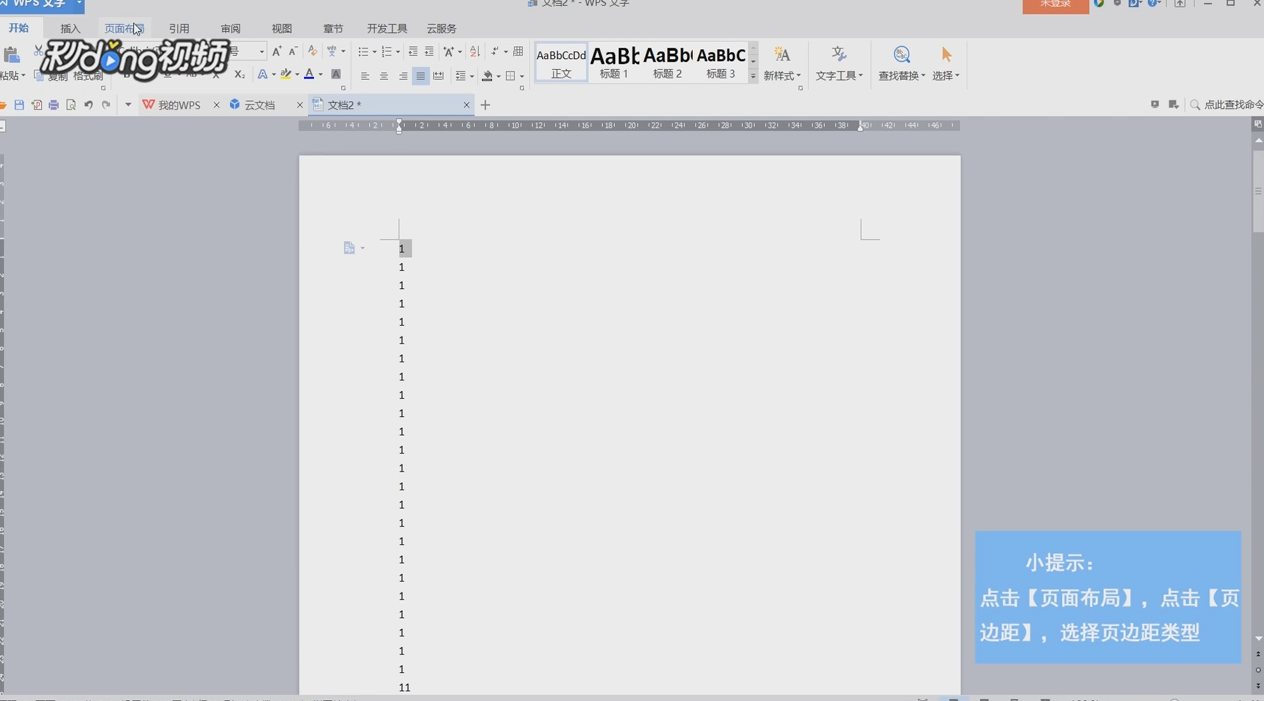Open 章节 ribbon tab
The width and height of the screenshot is (1264, 701).
[x=333, y=29]
